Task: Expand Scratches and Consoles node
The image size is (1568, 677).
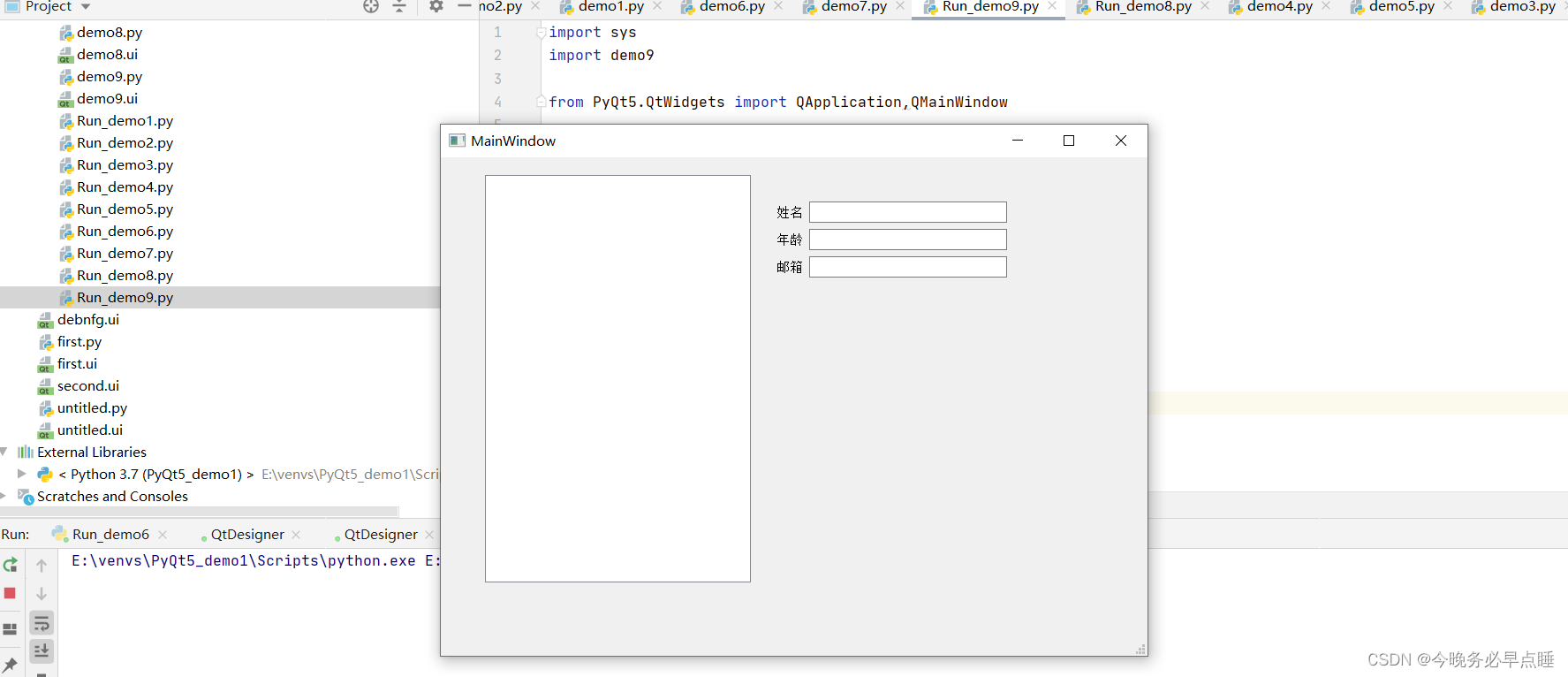Action: click(x=4, y=496)
